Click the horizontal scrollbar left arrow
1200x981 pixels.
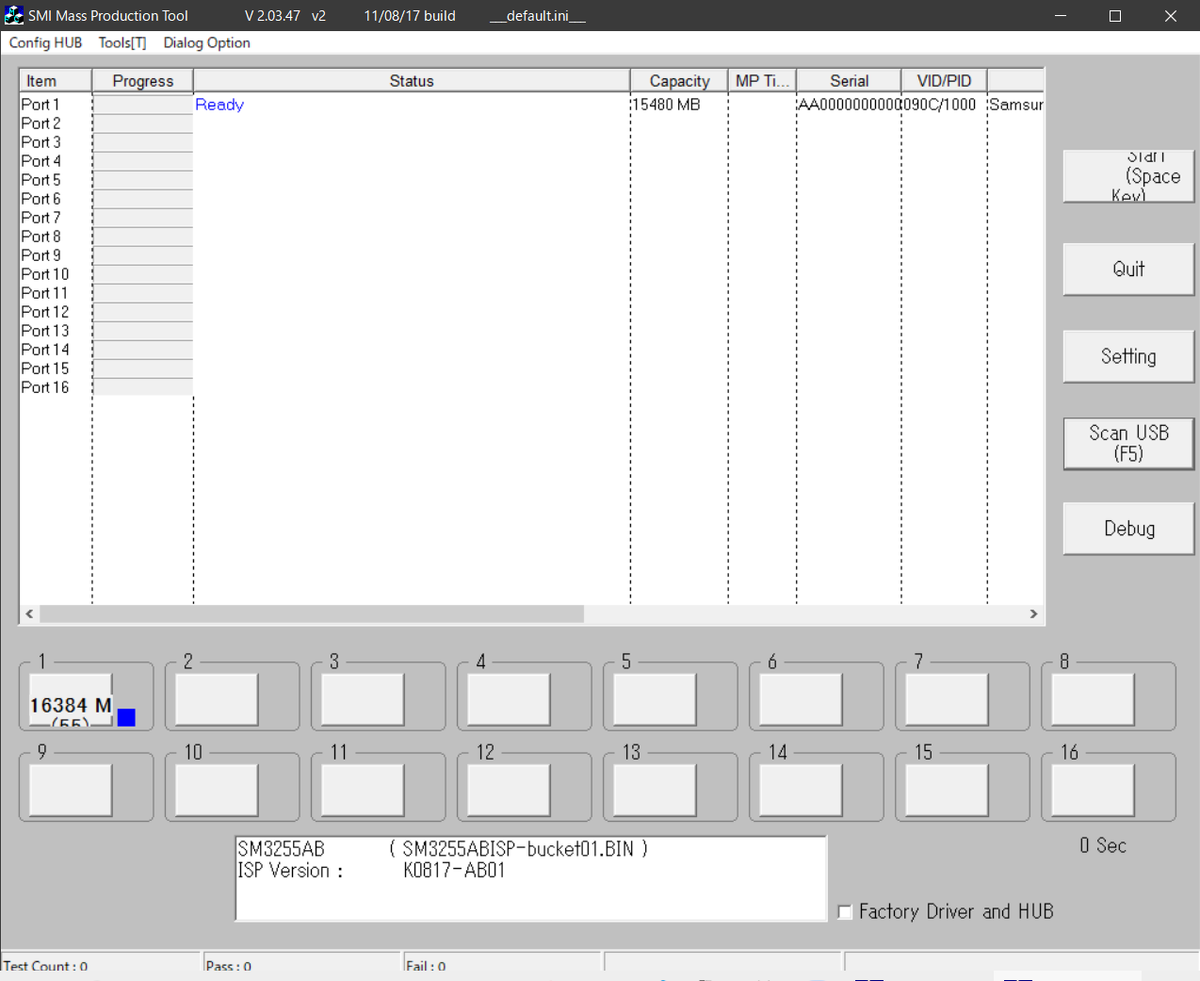pos(29,613)
